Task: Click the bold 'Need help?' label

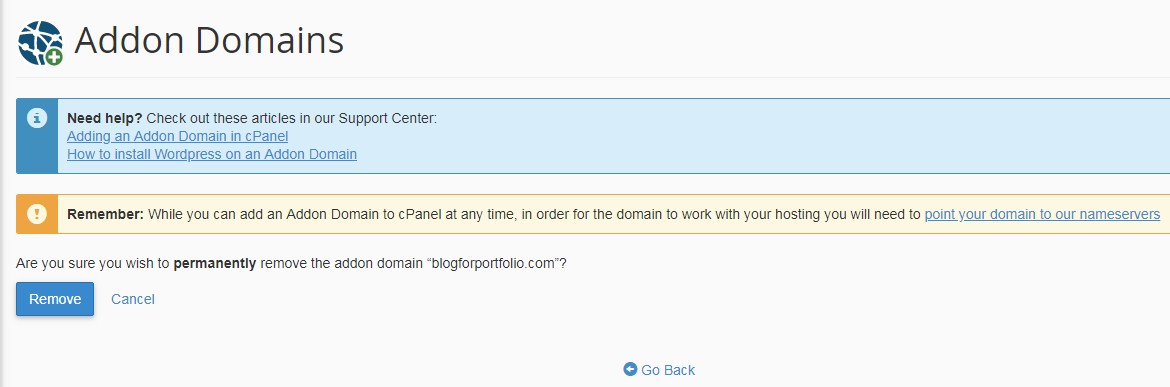Action: click(105, 119)
